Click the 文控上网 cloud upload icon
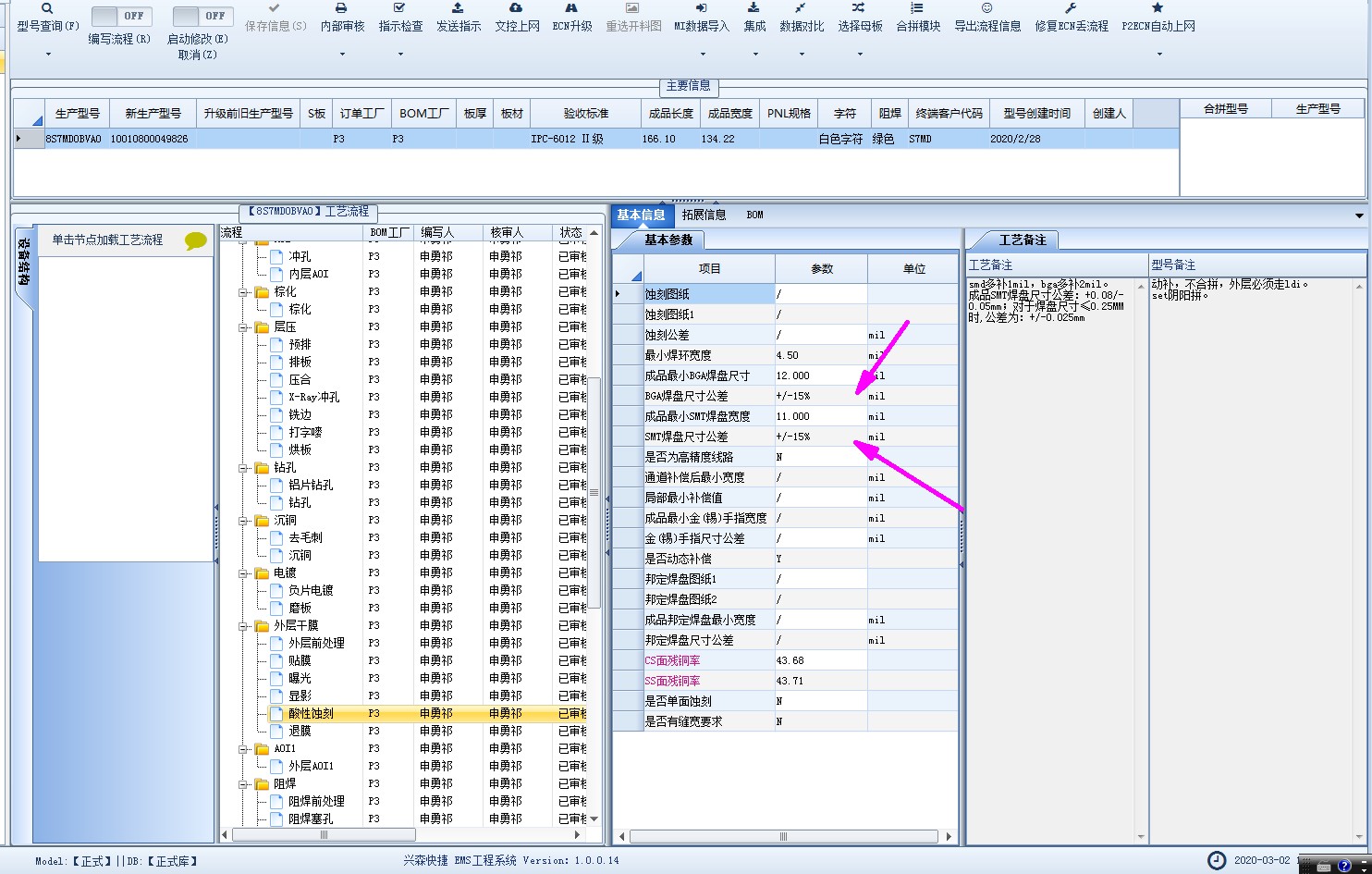 point(517,8)
